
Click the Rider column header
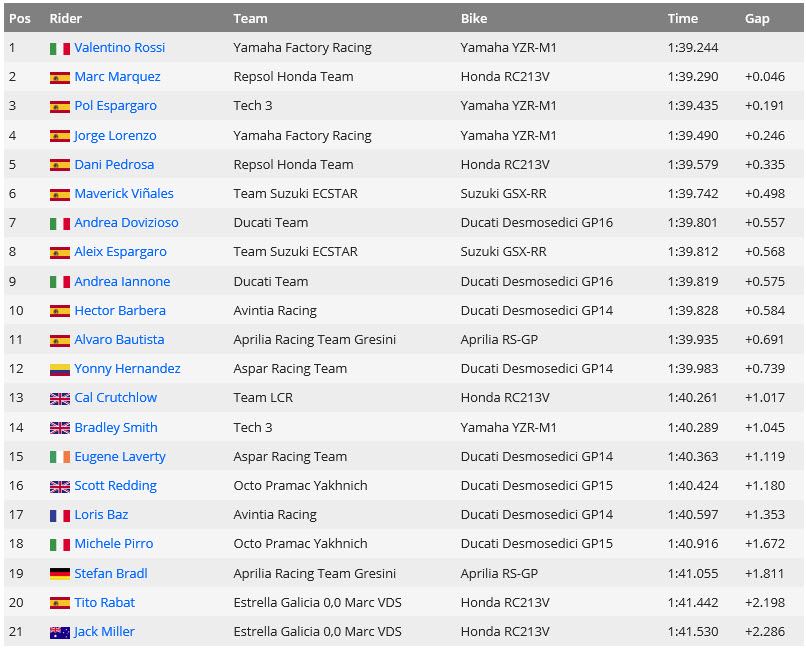click(66, 18)
